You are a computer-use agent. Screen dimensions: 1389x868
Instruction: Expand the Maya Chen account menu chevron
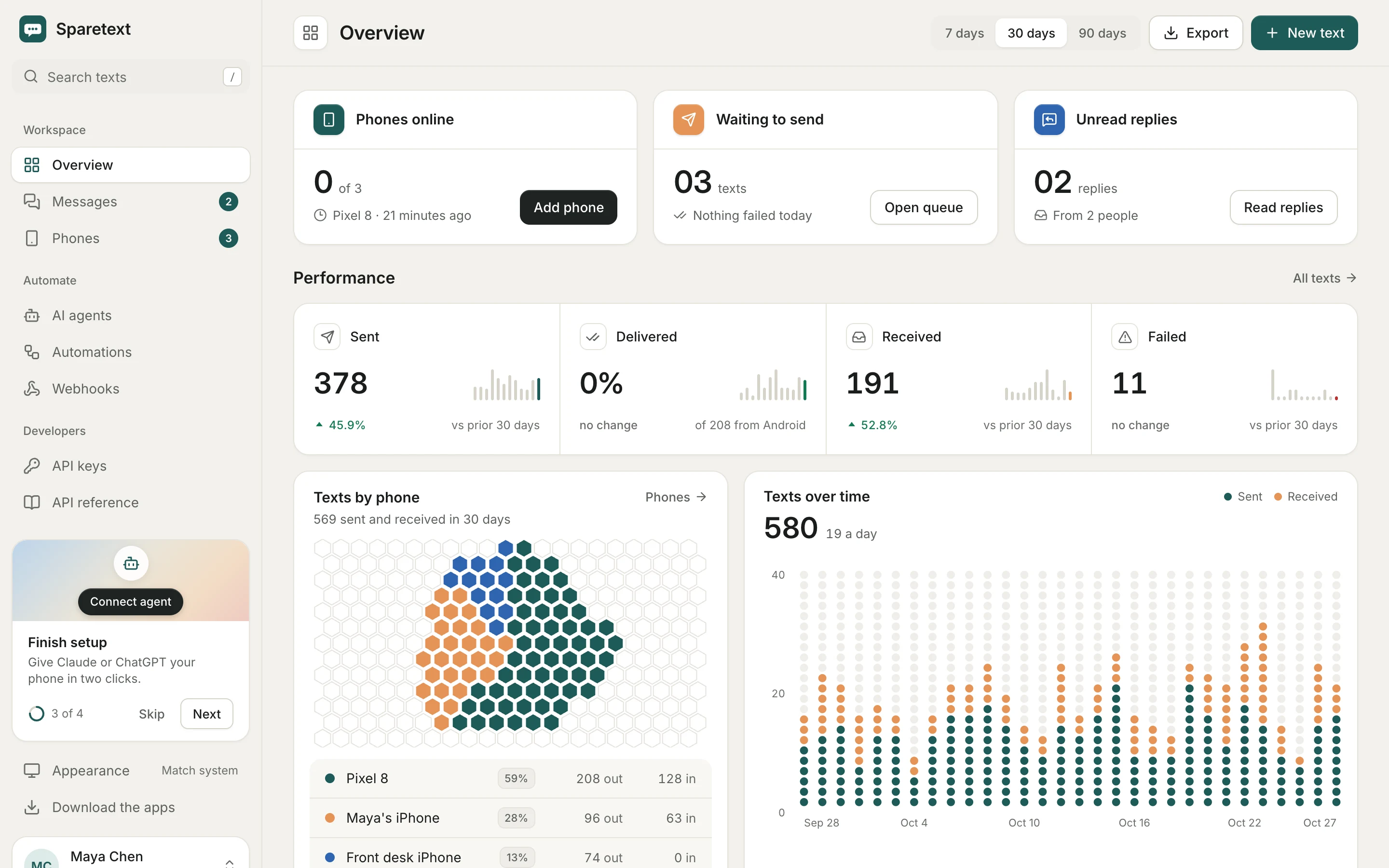coord(230,862)
